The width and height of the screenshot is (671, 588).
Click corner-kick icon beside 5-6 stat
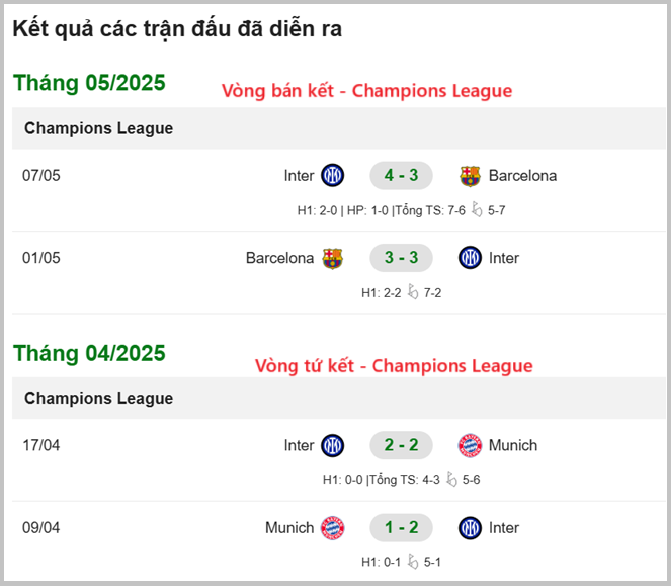click(x=451, y=480)
